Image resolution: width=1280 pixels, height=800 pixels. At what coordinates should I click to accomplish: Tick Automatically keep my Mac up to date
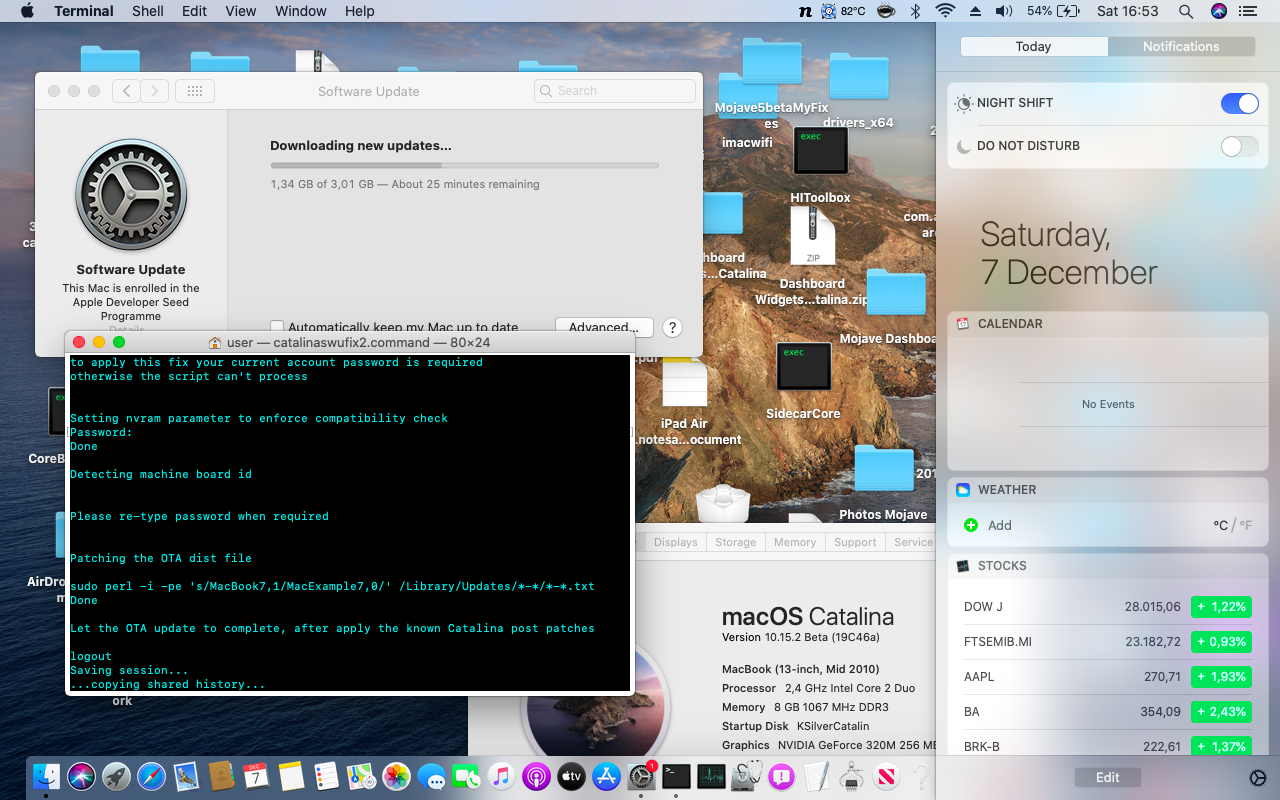pos(277,326)
